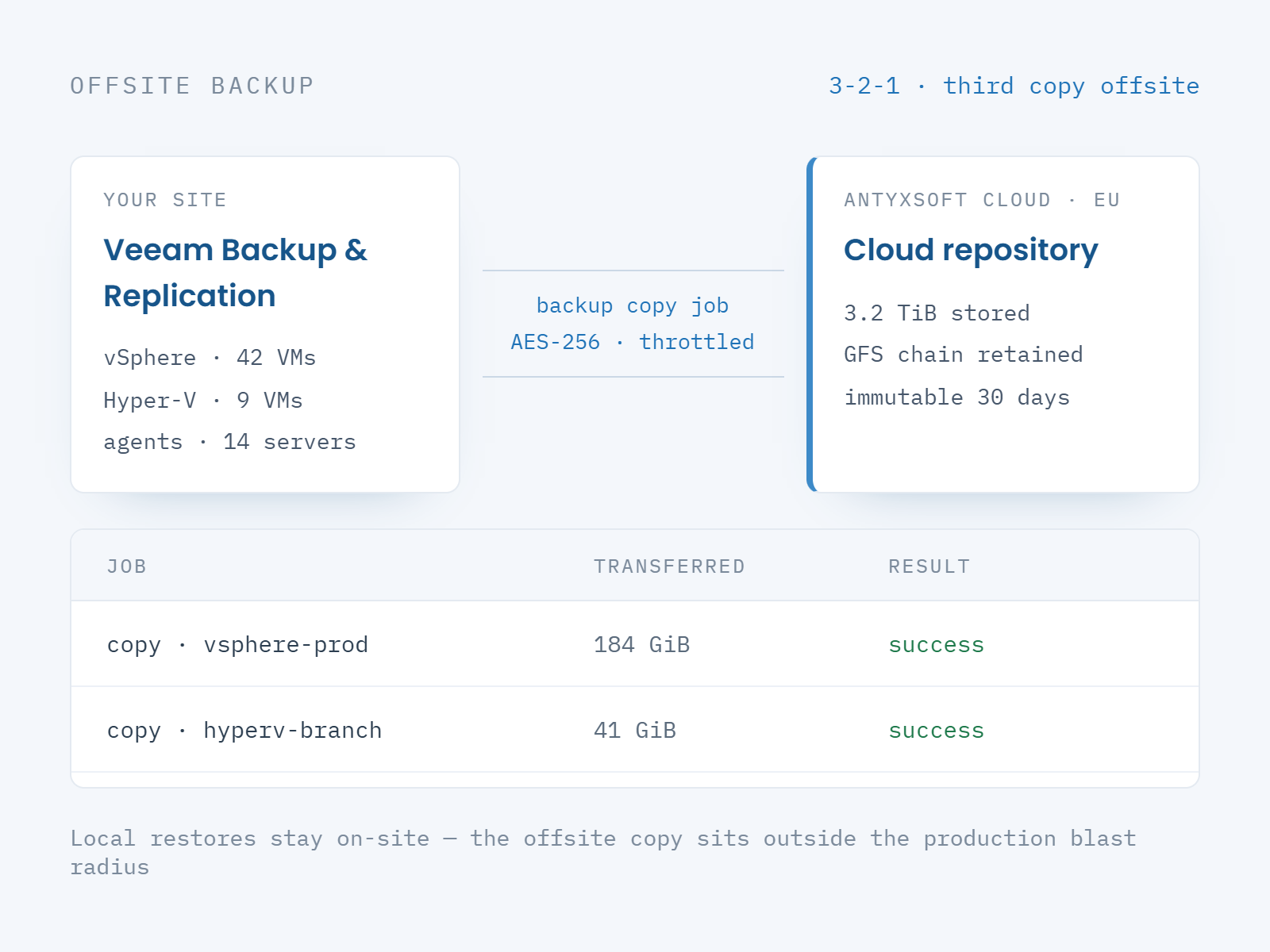Click '184 GiB' transferred value
This screenshot has height=952, width=1270.
pyautogui.click(x=641, y=644)
